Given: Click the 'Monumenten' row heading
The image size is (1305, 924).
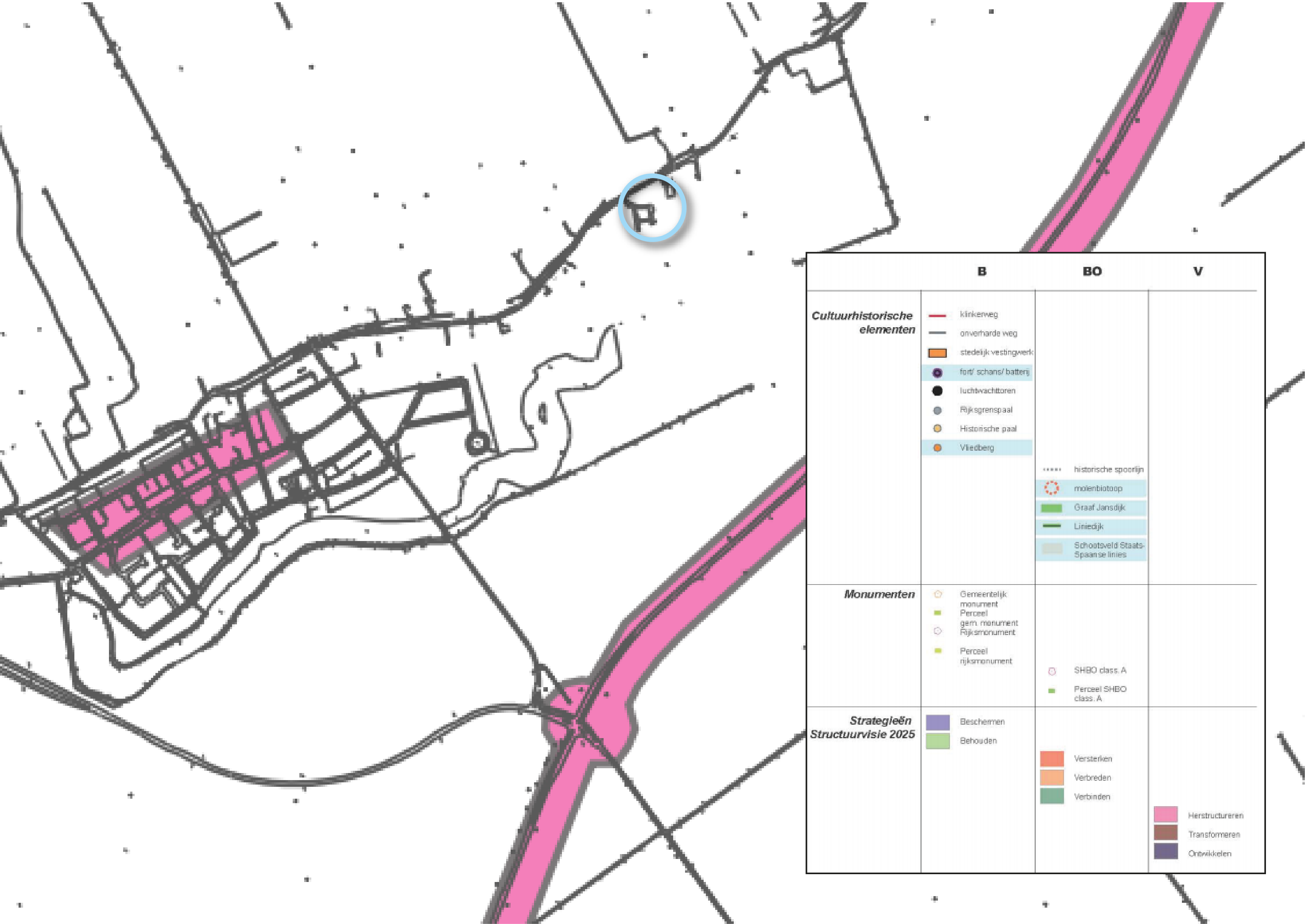Looking at the screenshot, I should pos(879,595).
